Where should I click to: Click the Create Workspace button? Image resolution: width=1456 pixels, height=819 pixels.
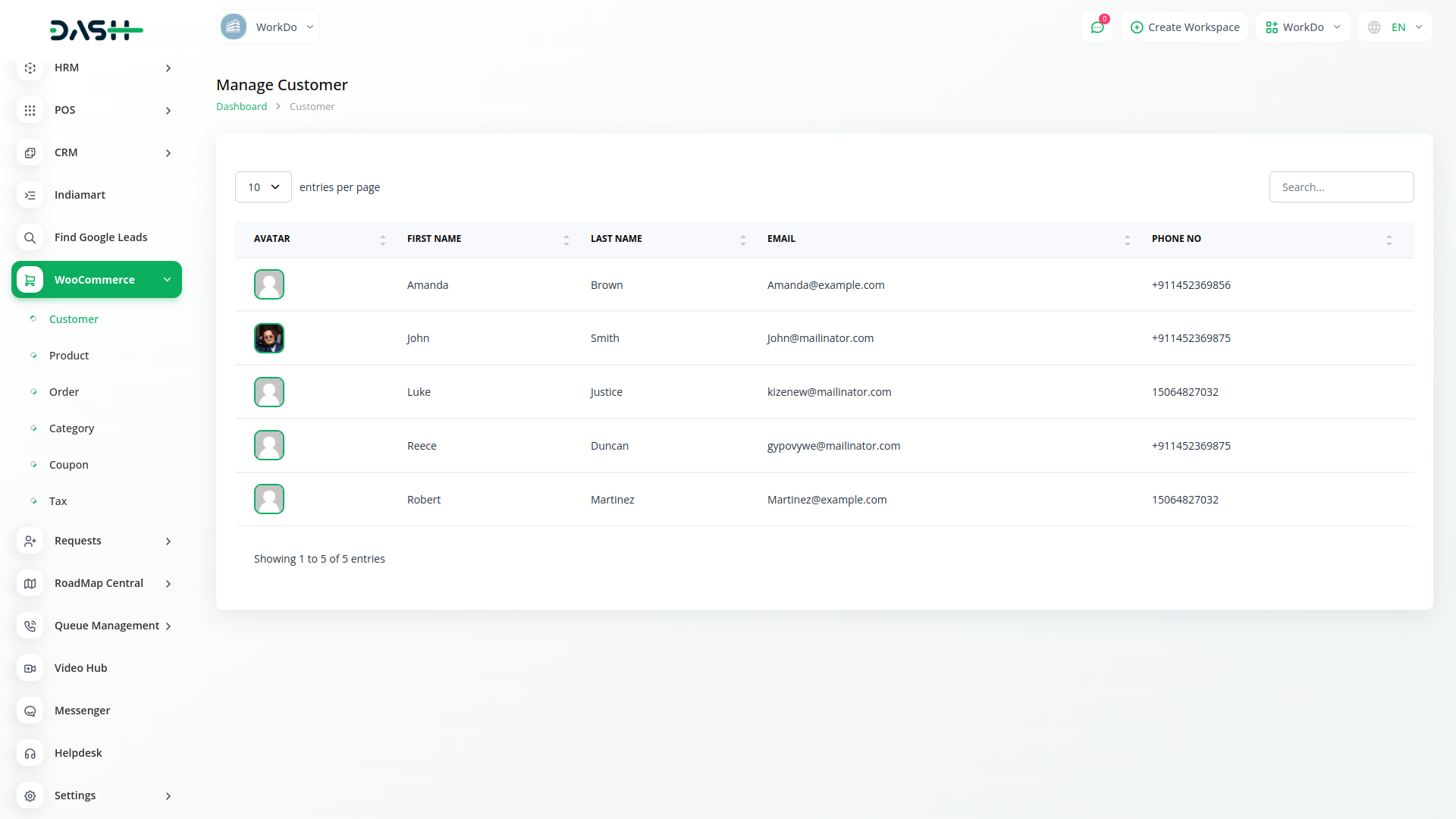coord(1185,27)
